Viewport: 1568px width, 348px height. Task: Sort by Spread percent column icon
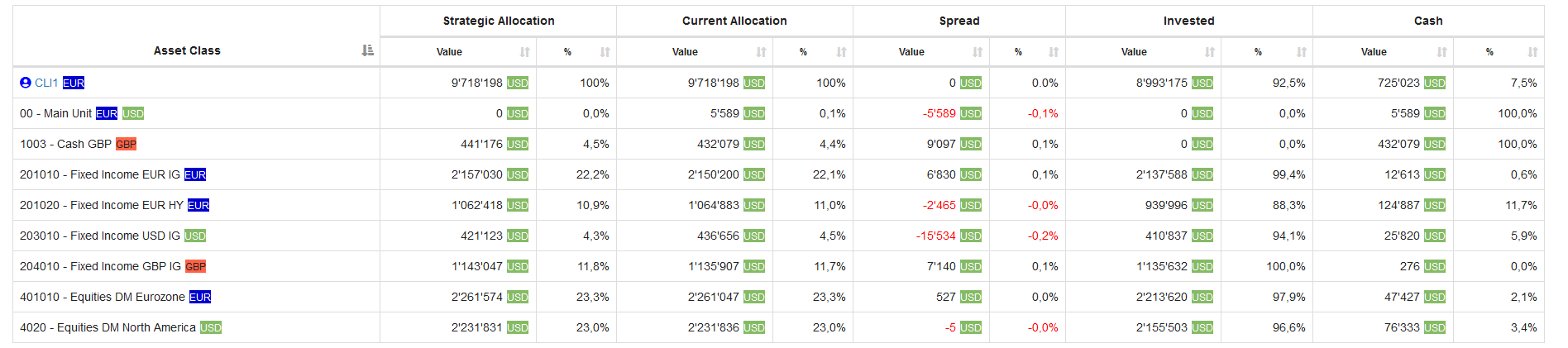[x=1054, y=52]
